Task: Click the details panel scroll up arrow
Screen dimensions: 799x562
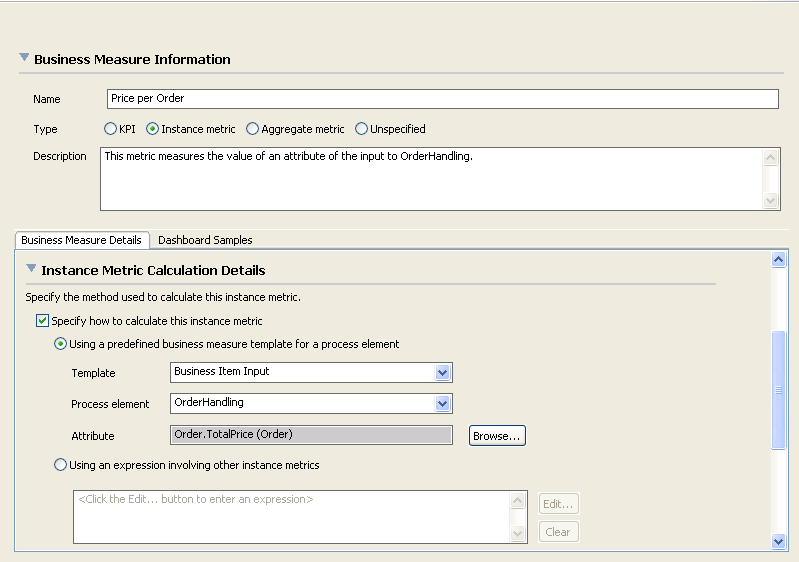Action: point(779,259)
